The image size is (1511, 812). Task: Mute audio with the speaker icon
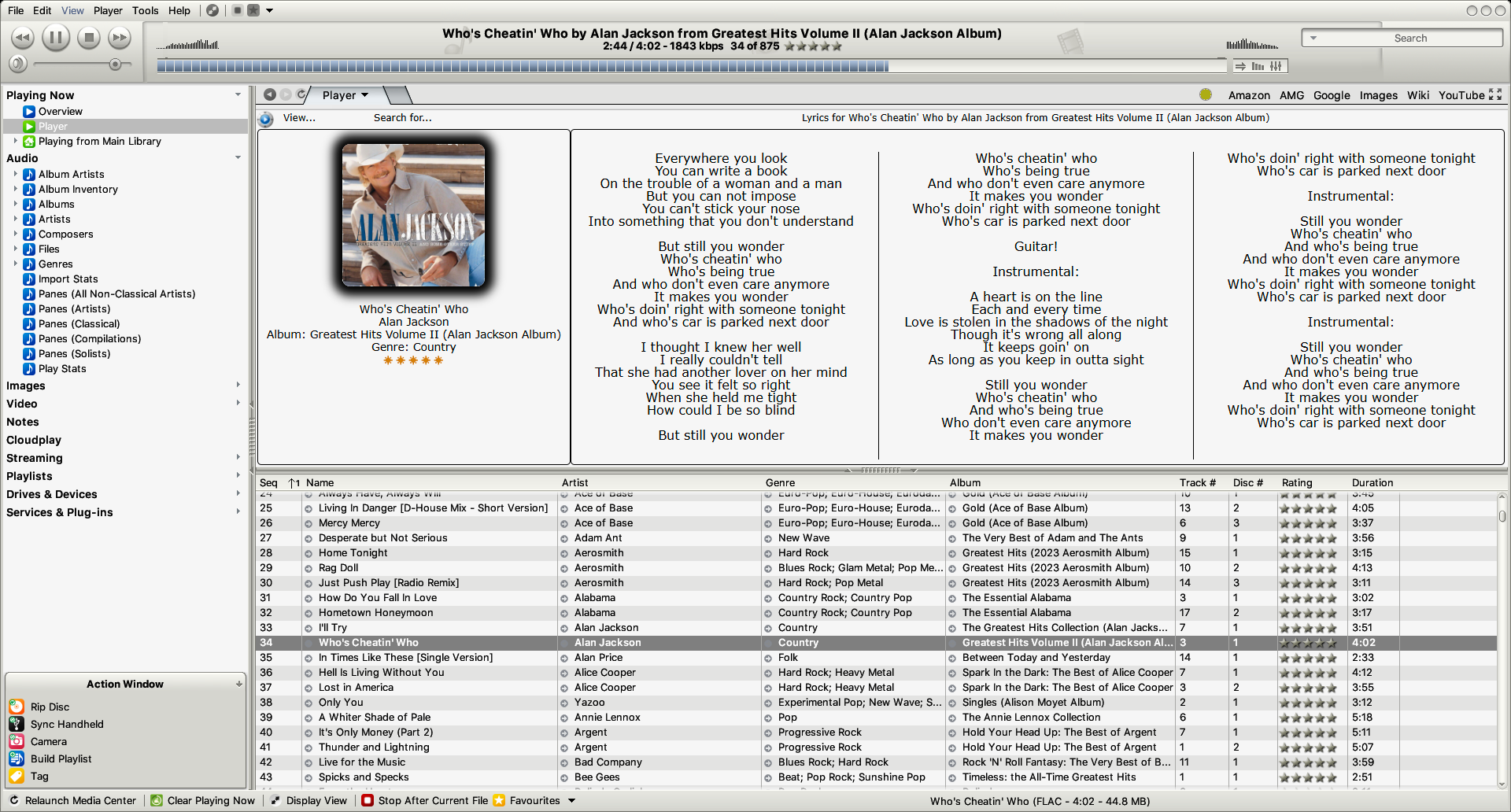tap(17, 65)
